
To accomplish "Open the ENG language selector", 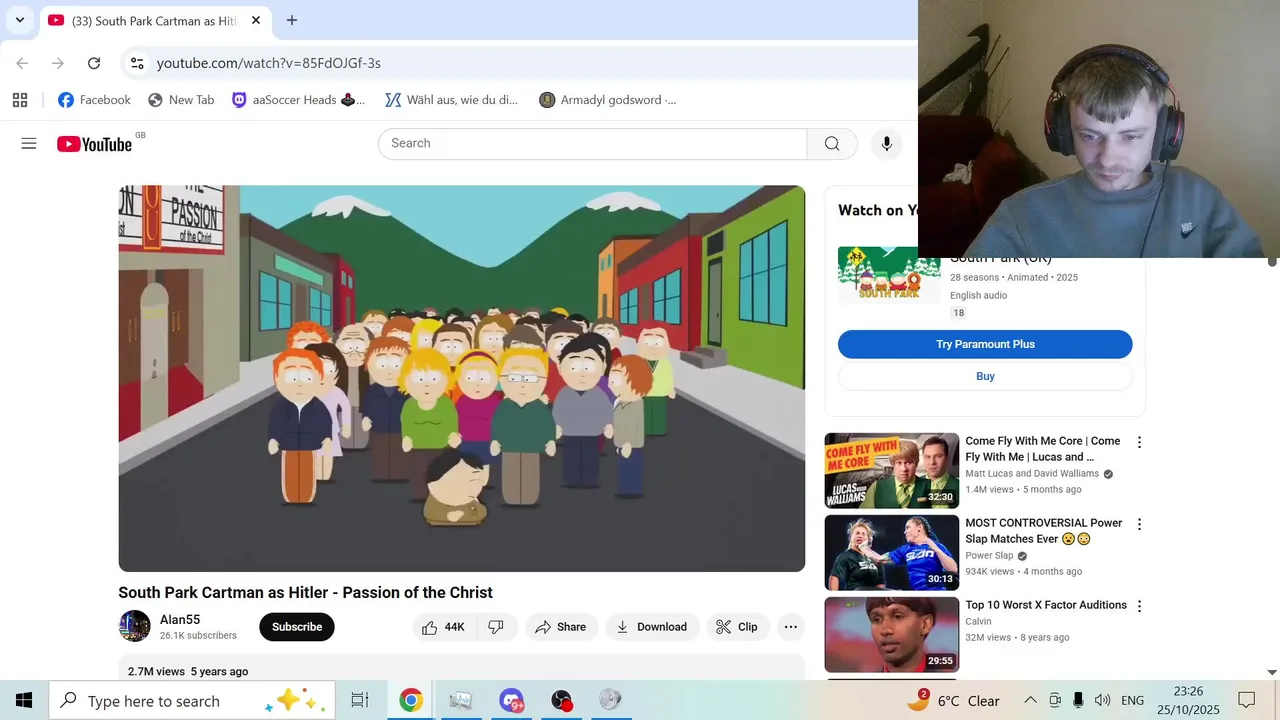I will tap(1132, 701).
